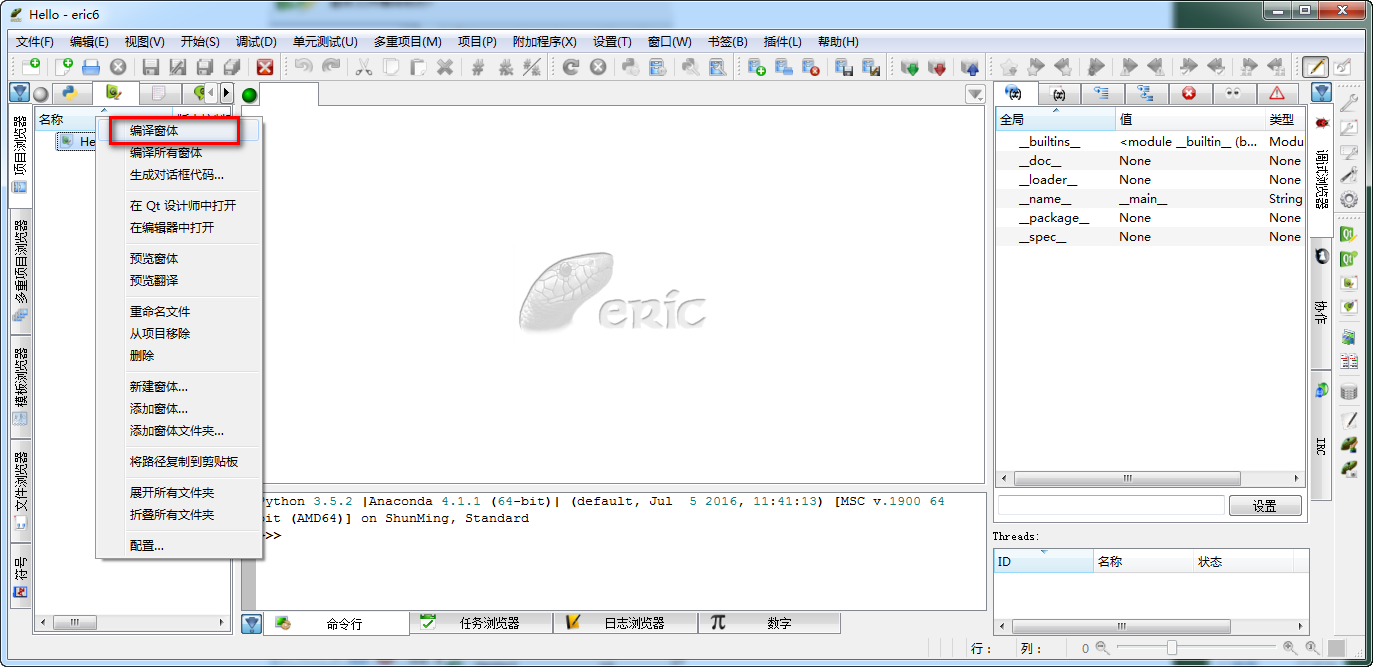Image resolution: width=1373 pixels, height=667 pixels.
Task: Click the Open file blue folder icon
Action: pyautogui.click(x=91, y=67)
